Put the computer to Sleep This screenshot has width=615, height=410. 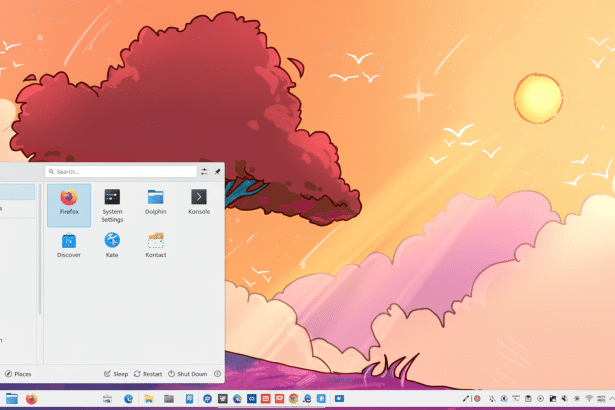116,374
